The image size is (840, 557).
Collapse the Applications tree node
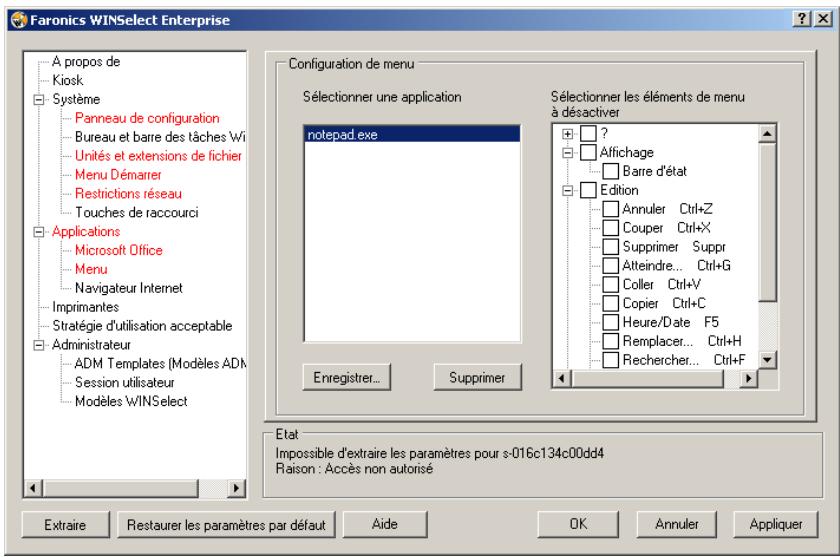point(39,232)
